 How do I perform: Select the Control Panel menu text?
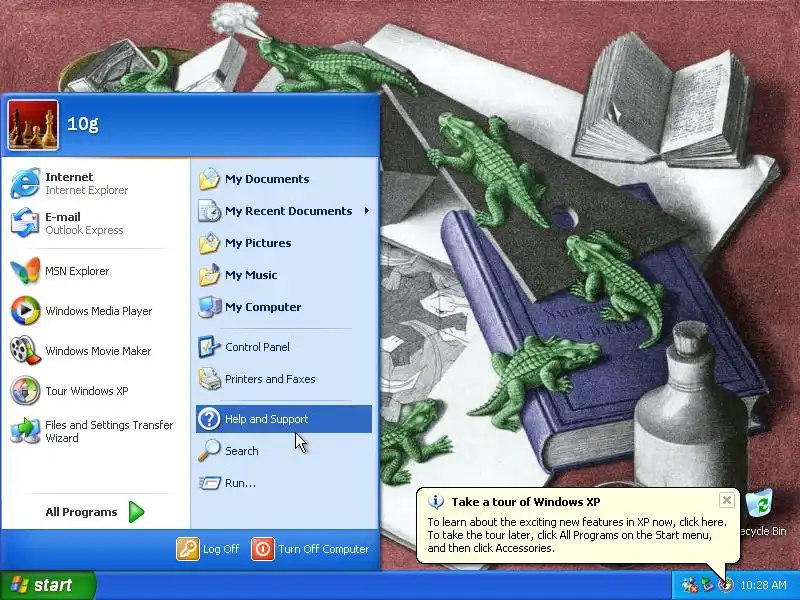tap(257, 347)
